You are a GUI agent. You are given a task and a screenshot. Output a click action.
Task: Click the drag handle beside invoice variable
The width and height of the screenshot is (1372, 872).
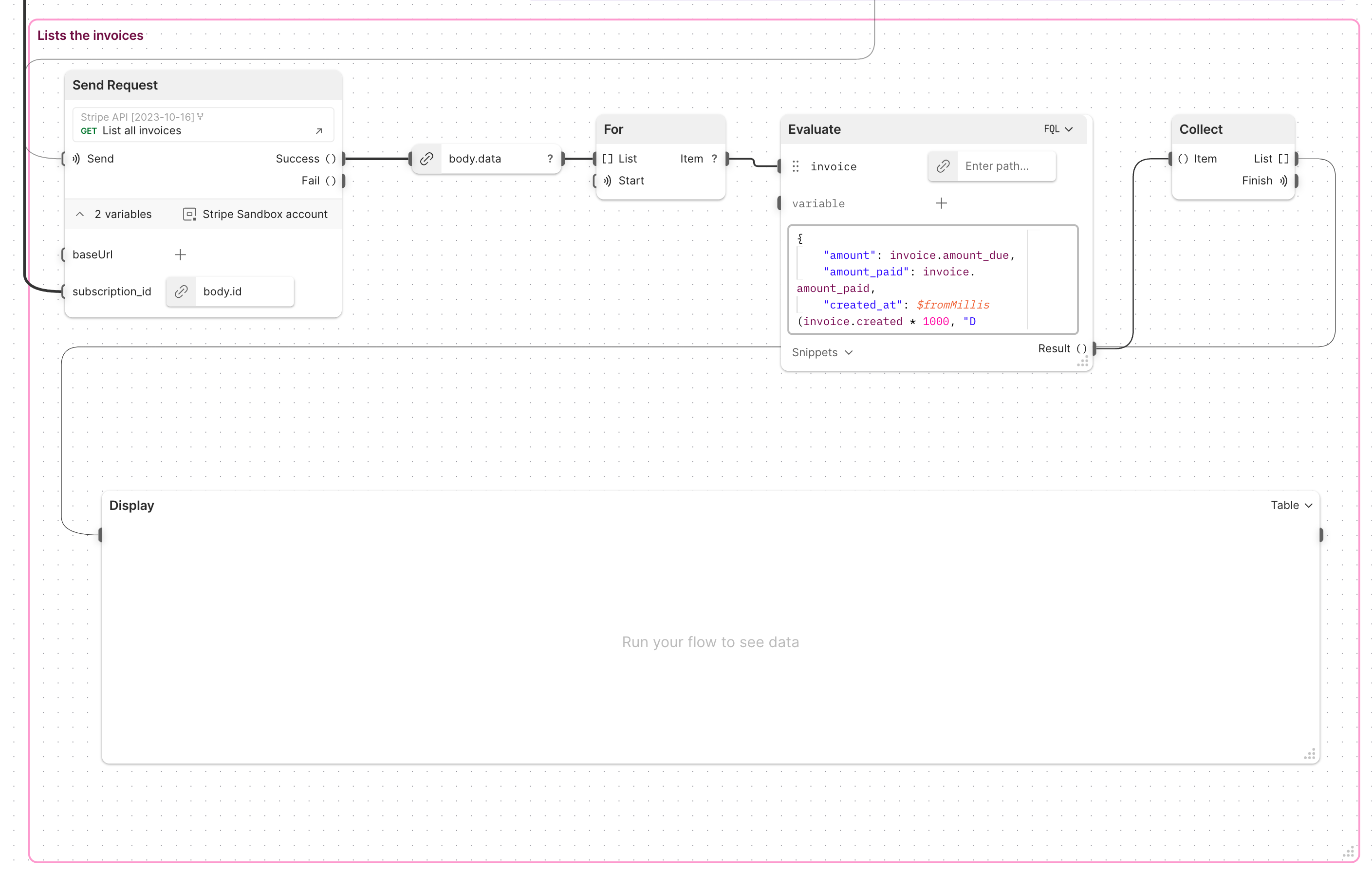point(796,166)
